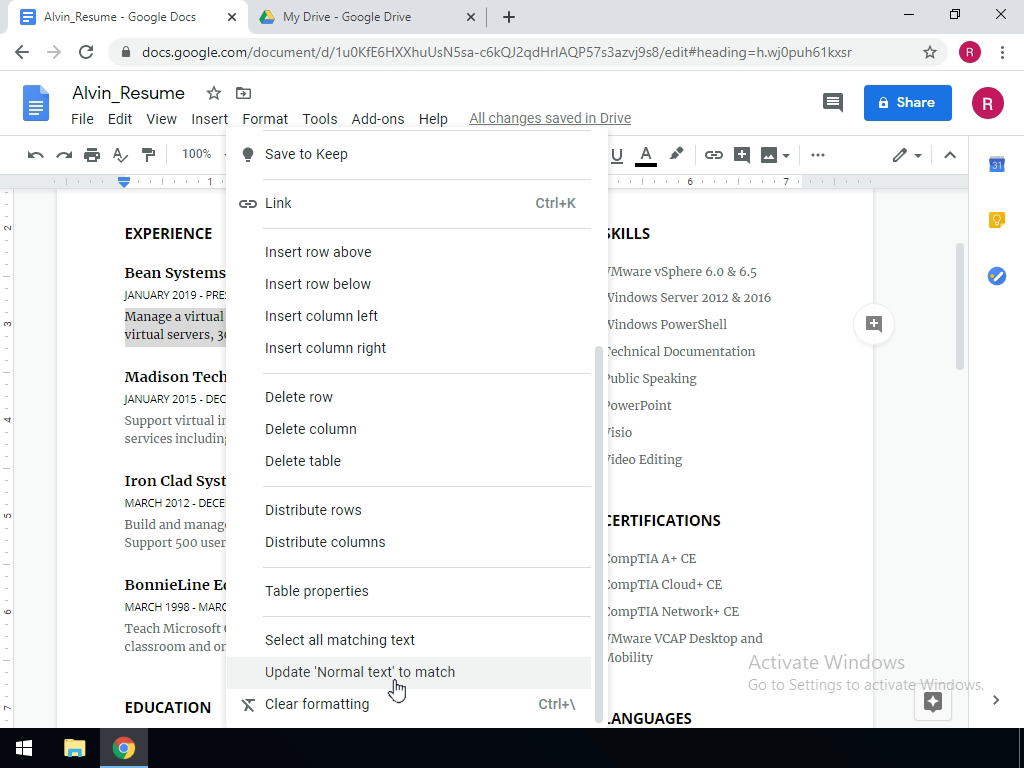Click the add comment toolbar icon
The height and width of the screenshot is (768, 1024).
742,155
